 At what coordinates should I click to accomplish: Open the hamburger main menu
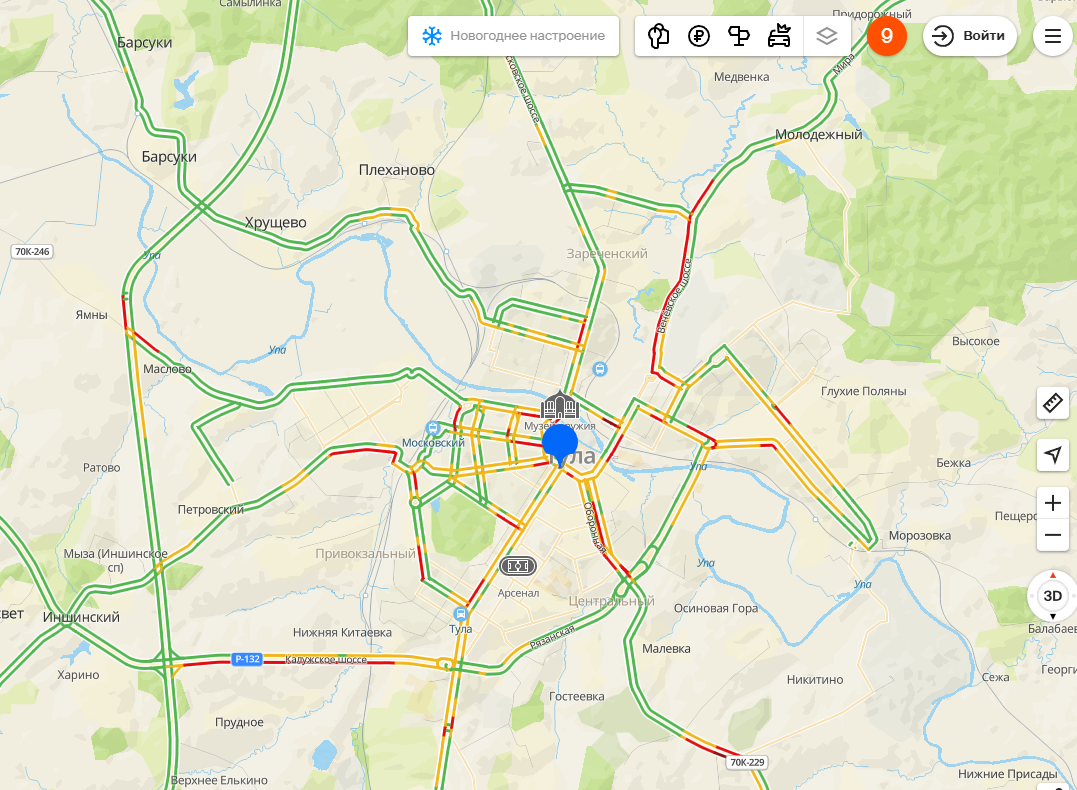point(1053,36)
